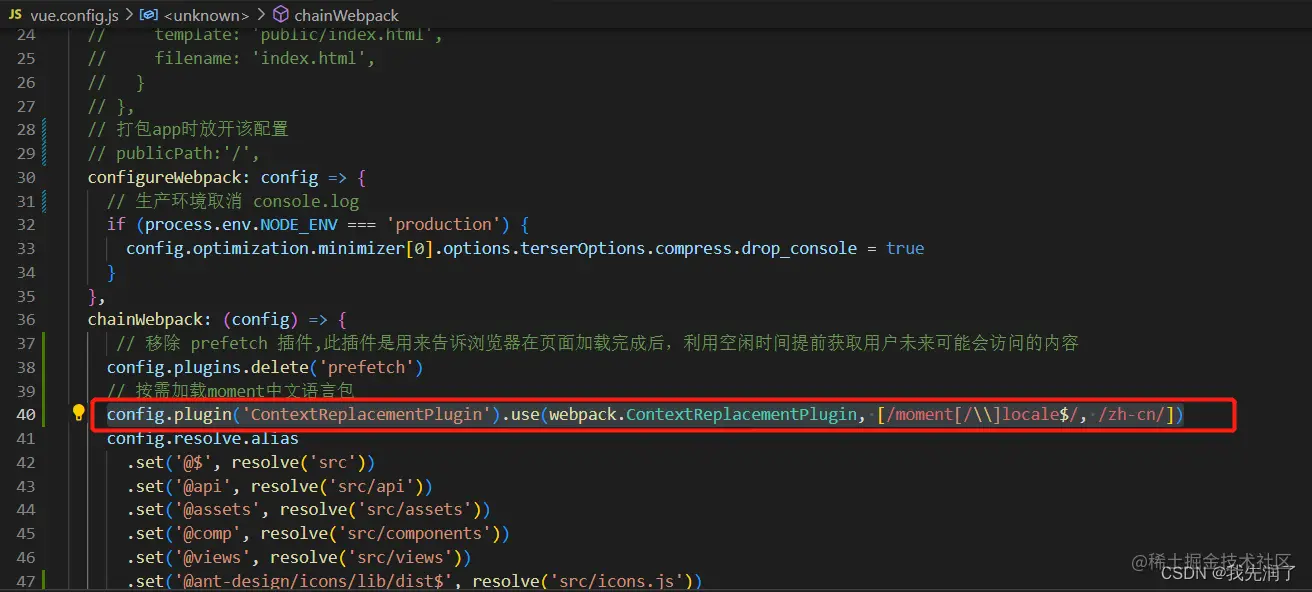Click the 'src/assets' string on line 44
Image resolution: width=1312 pixels, height=592 pixels.
pos(414,510)
